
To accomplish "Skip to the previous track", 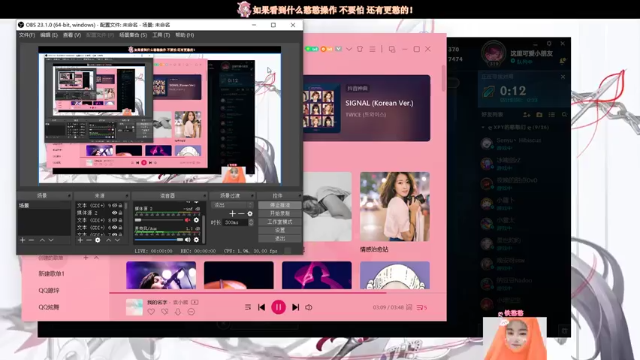I will click(261, 307).
